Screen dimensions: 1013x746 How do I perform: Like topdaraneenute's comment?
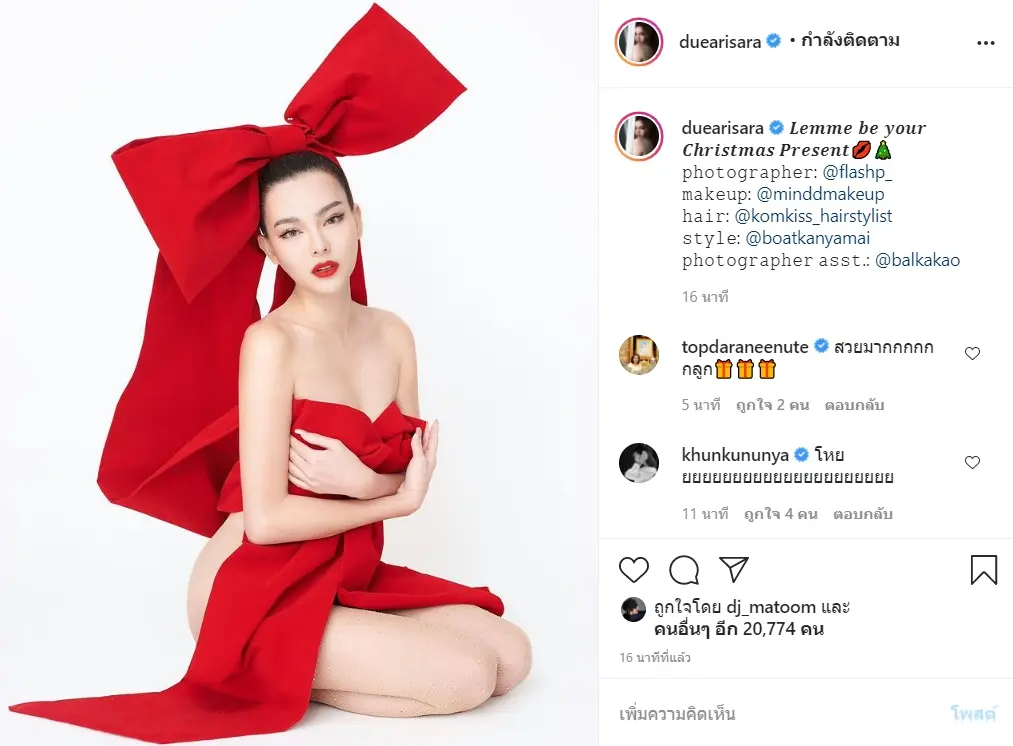972,353
